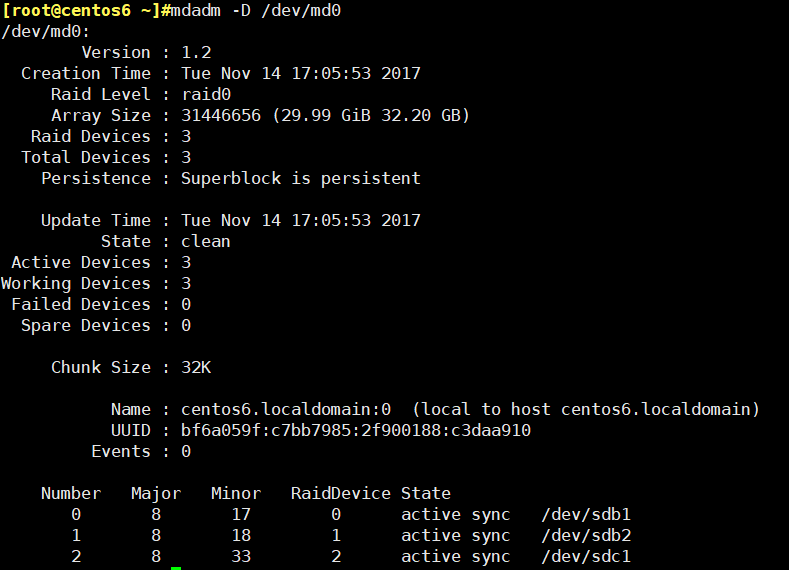Click the Update Time date value
The image size is (789, 570).
pos(301,220)
